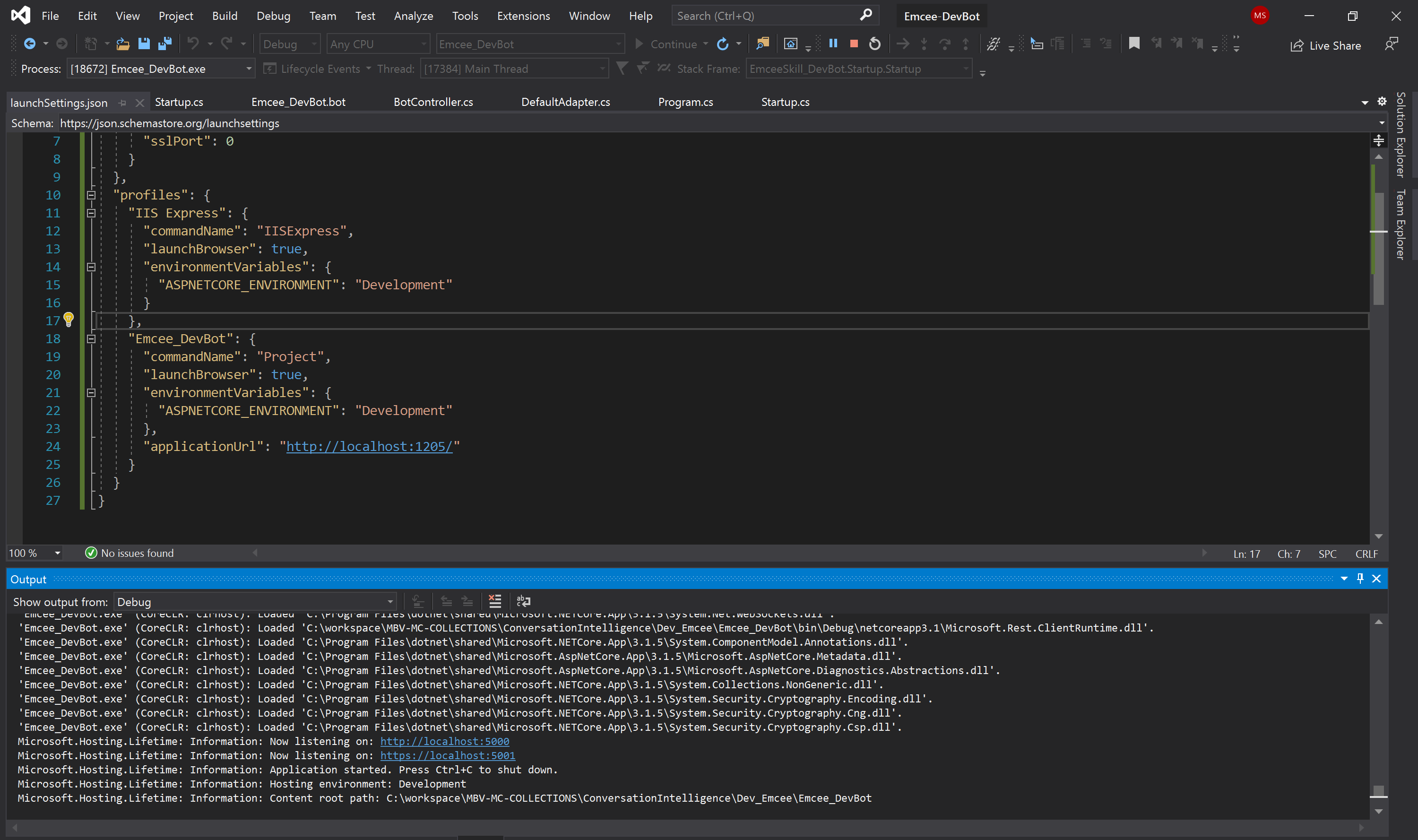Change the editor zoom from 100%
The width and height of the screenshot is (1418, 840).
[34, 553]
